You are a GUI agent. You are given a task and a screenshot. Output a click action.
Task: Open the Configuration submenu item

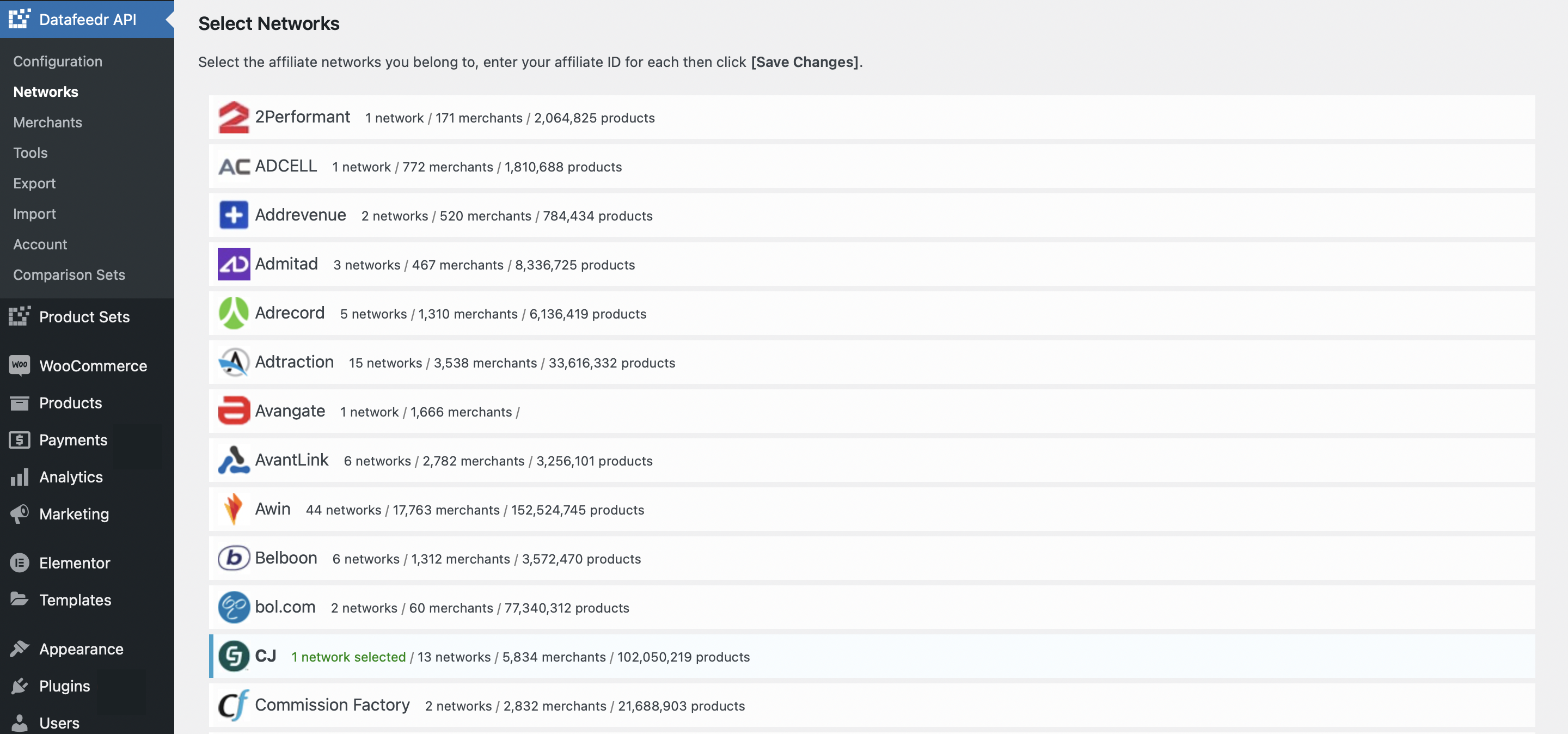click(58, 61)
